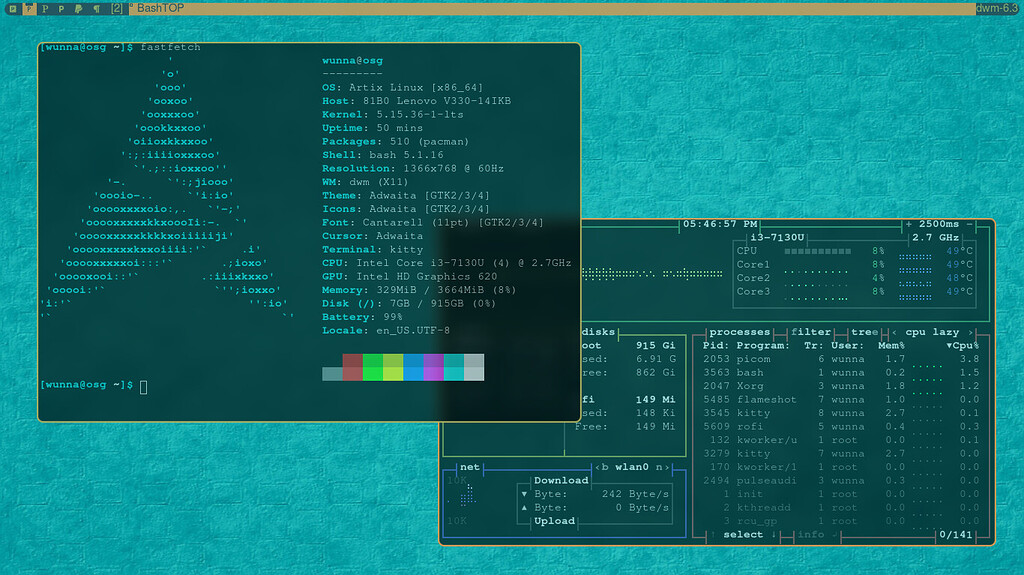Click the BashTOP window title in bar
Viewport: 1024px width, 575px height.
click(x=164, y=8)
